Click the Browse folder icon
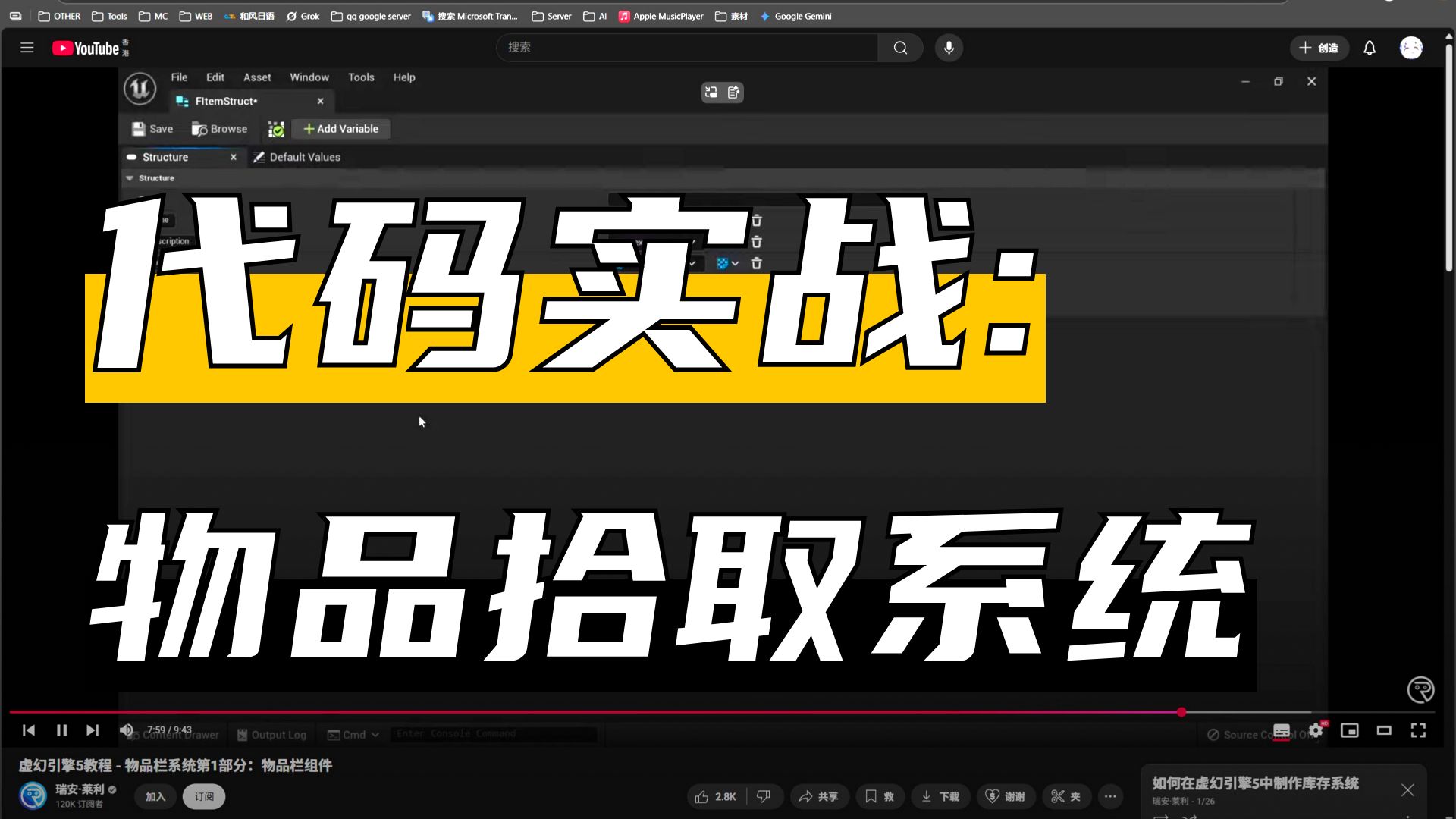Screen dimensions: 1456x819 pos(199,129)
